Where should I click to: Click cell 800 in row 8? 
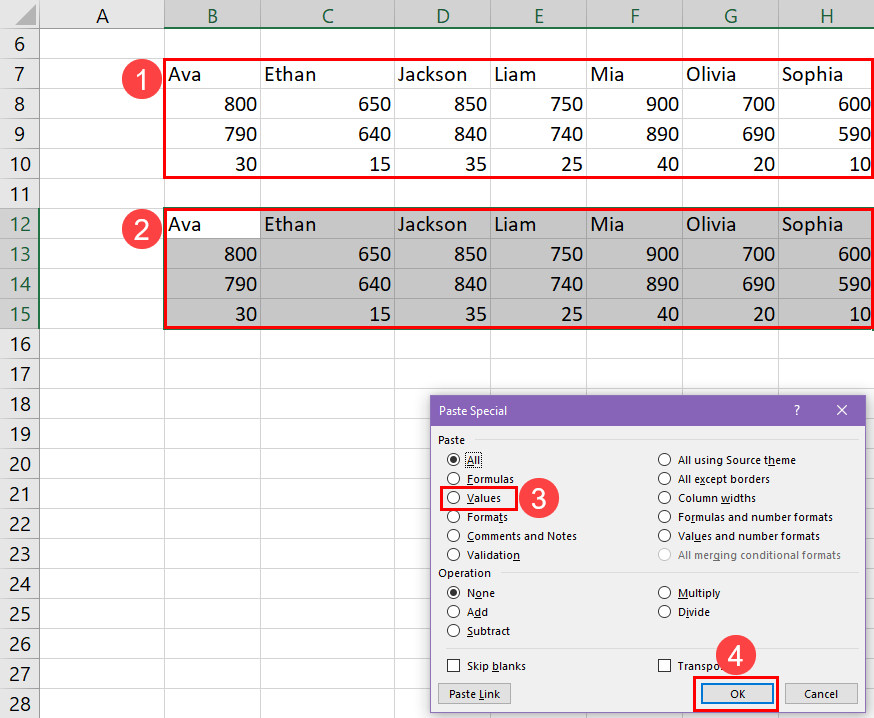coord(212,104)
